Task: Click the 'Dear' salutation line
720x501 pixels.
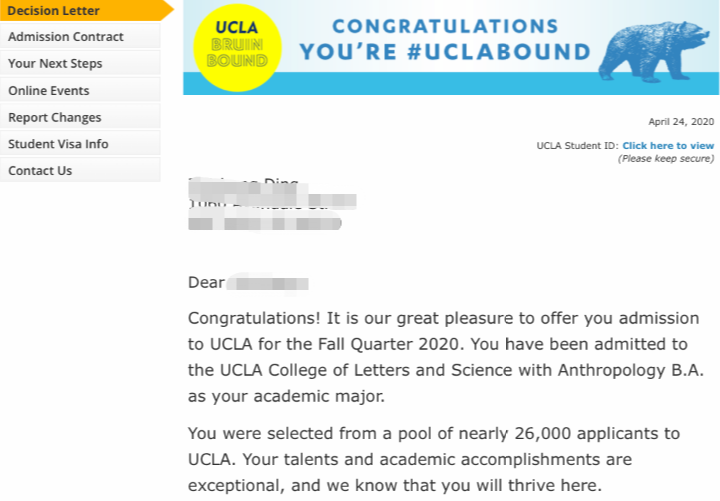Action: (x=248, y=282)
